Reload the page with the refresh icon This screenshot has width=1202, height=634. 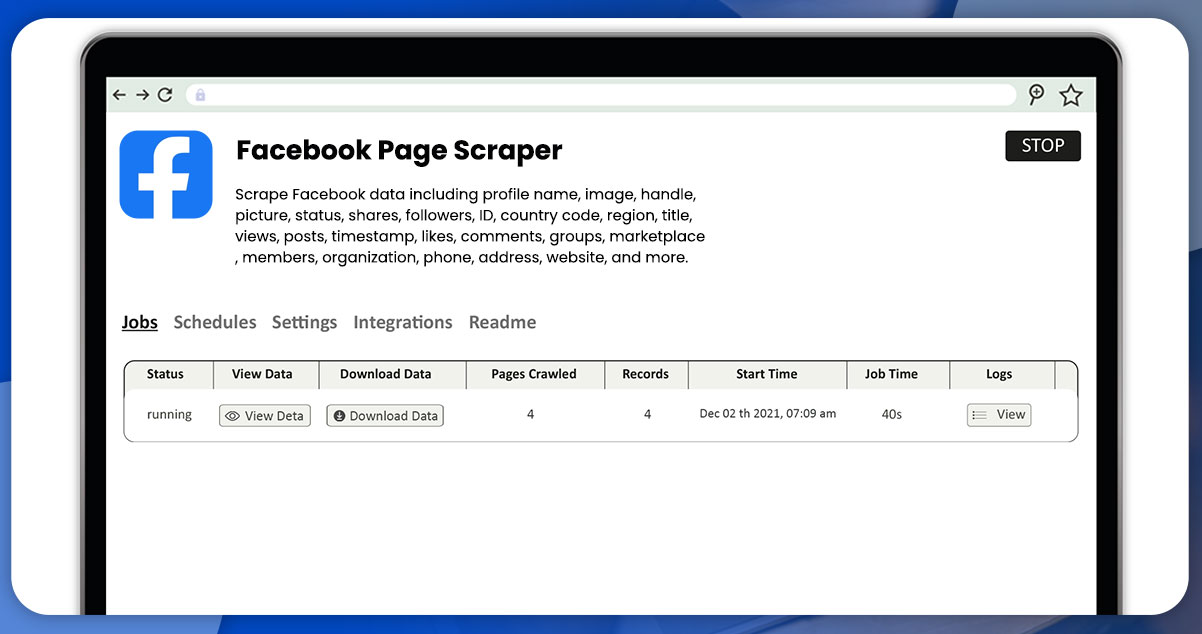[165, 95]
